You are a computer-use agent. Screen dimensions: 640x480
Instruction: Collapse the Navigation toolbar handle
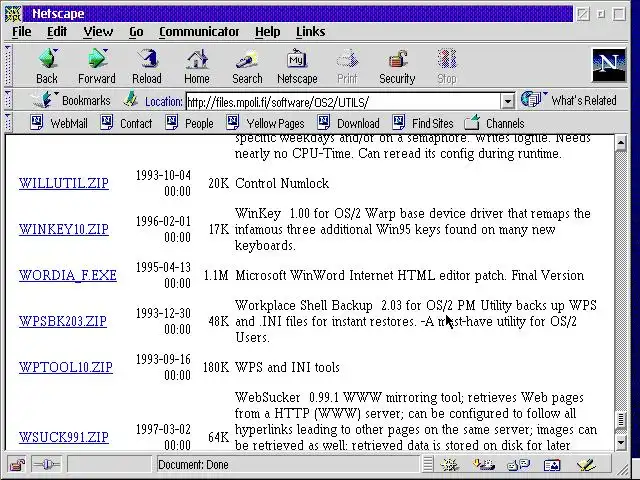click(8, 65)
